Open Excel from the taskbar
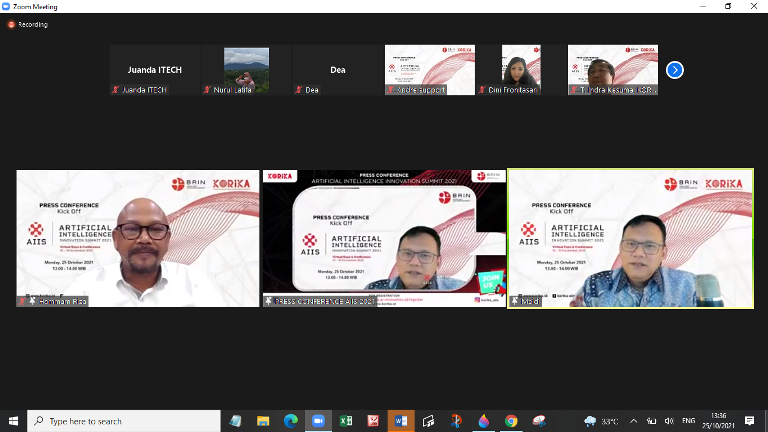The width and height of the screenshot is (768, 432). point(346,421)
